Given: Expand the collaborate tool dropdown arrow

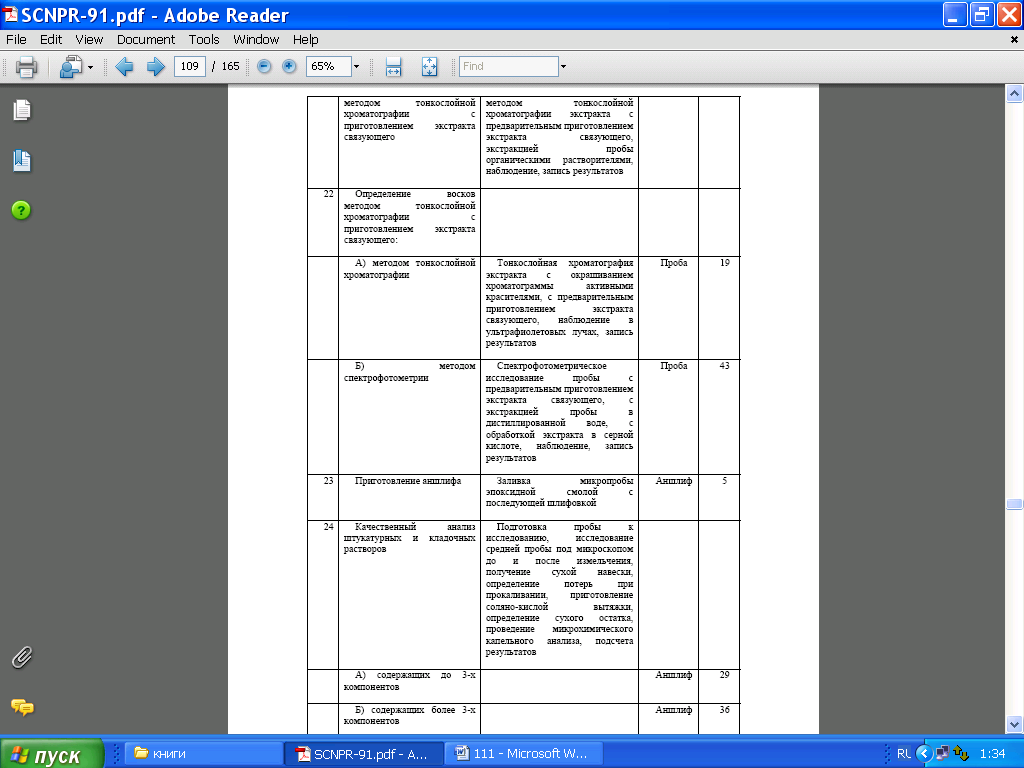Looking at the screenshot, I should (x=90, y=67).
